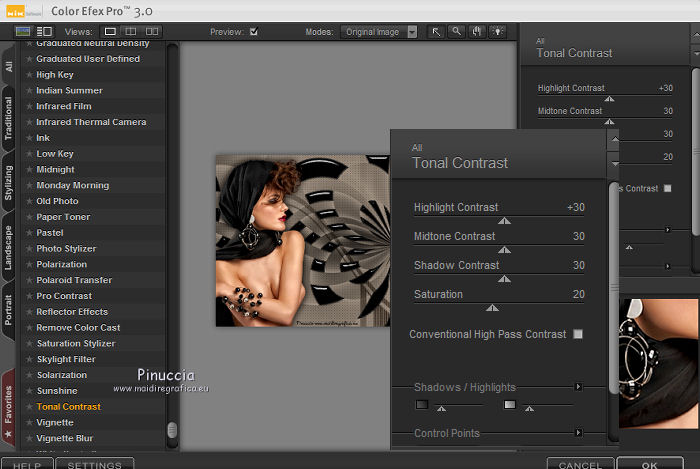The image size is (700, 469).
Task: Select the Infrared Thermal Camera filter
Action: click(91, 122)
